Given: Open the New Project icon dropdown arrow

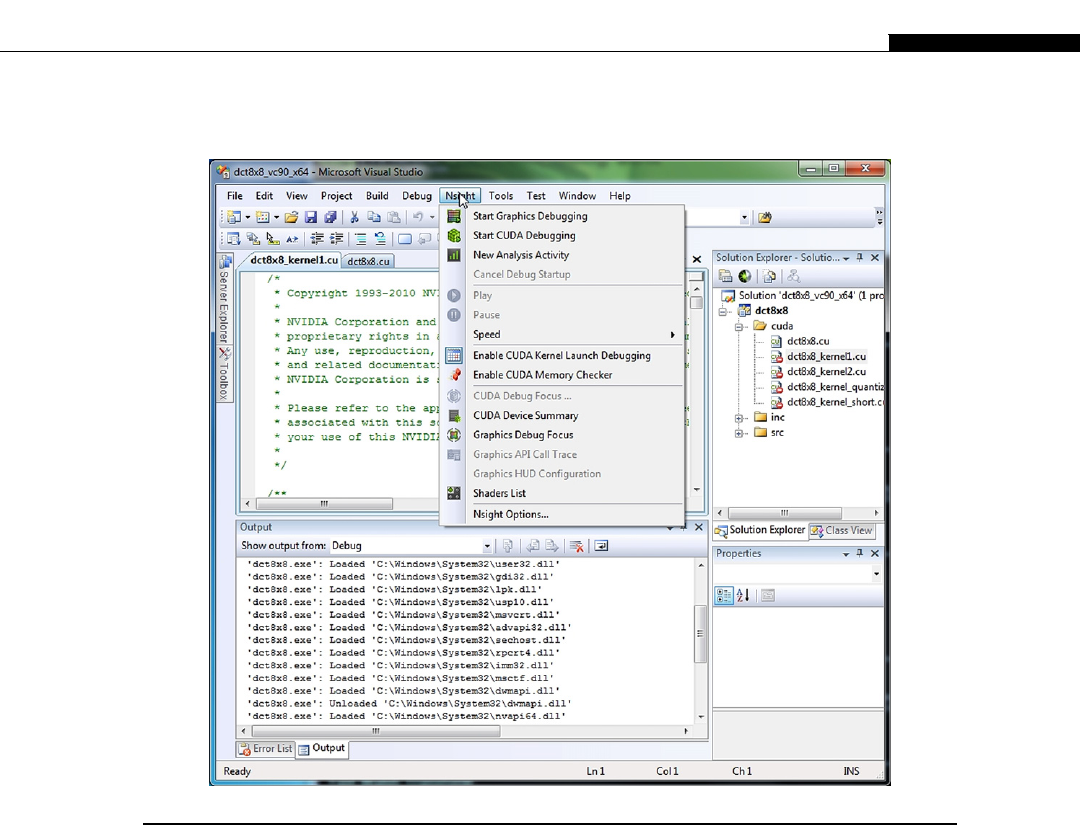Looking at the screenshot, I should point(247,218).
